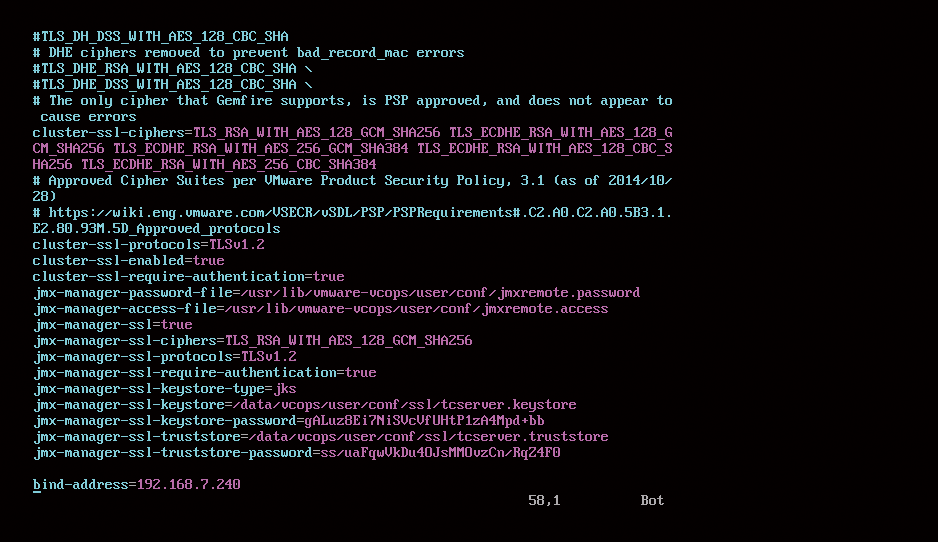Click the 58,1 cursor position indicator
Image resolution: width=938 pixels, height=542 pixels.
click(x=544, y=500)
